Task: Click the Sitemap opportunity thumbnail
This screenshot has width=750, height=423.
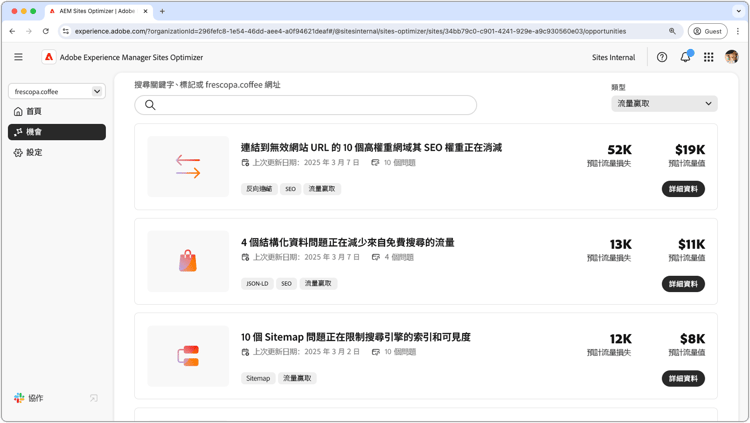Action: 188,356
